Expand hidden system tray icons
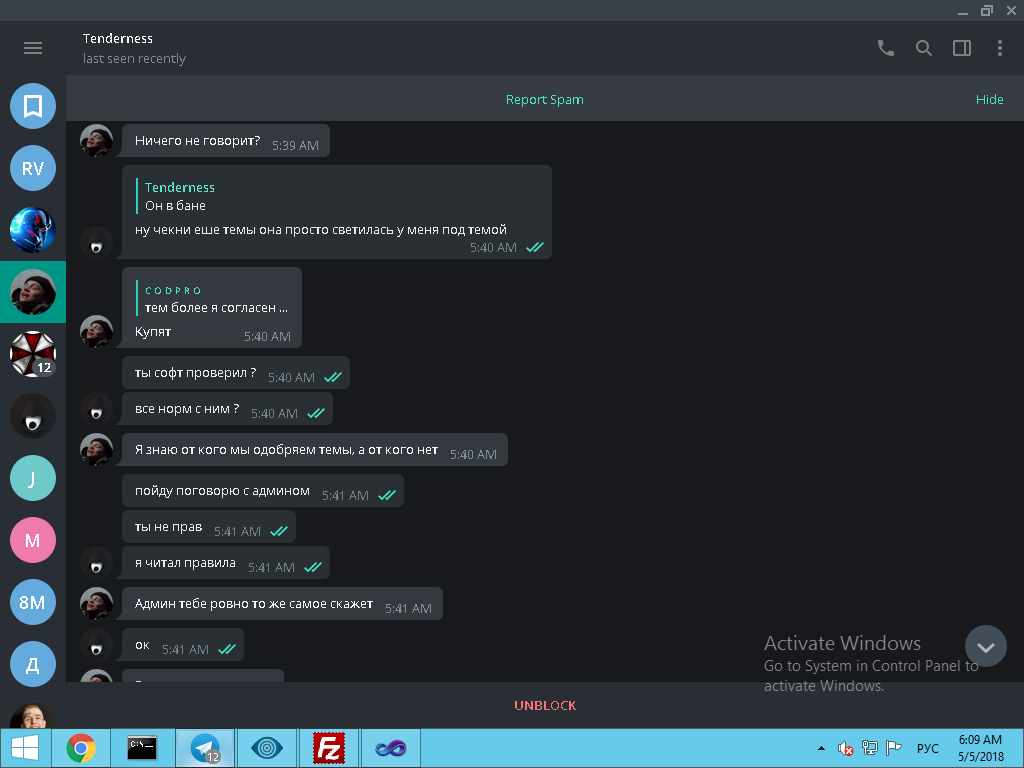 pyautogui.click(x=822, y=748)
